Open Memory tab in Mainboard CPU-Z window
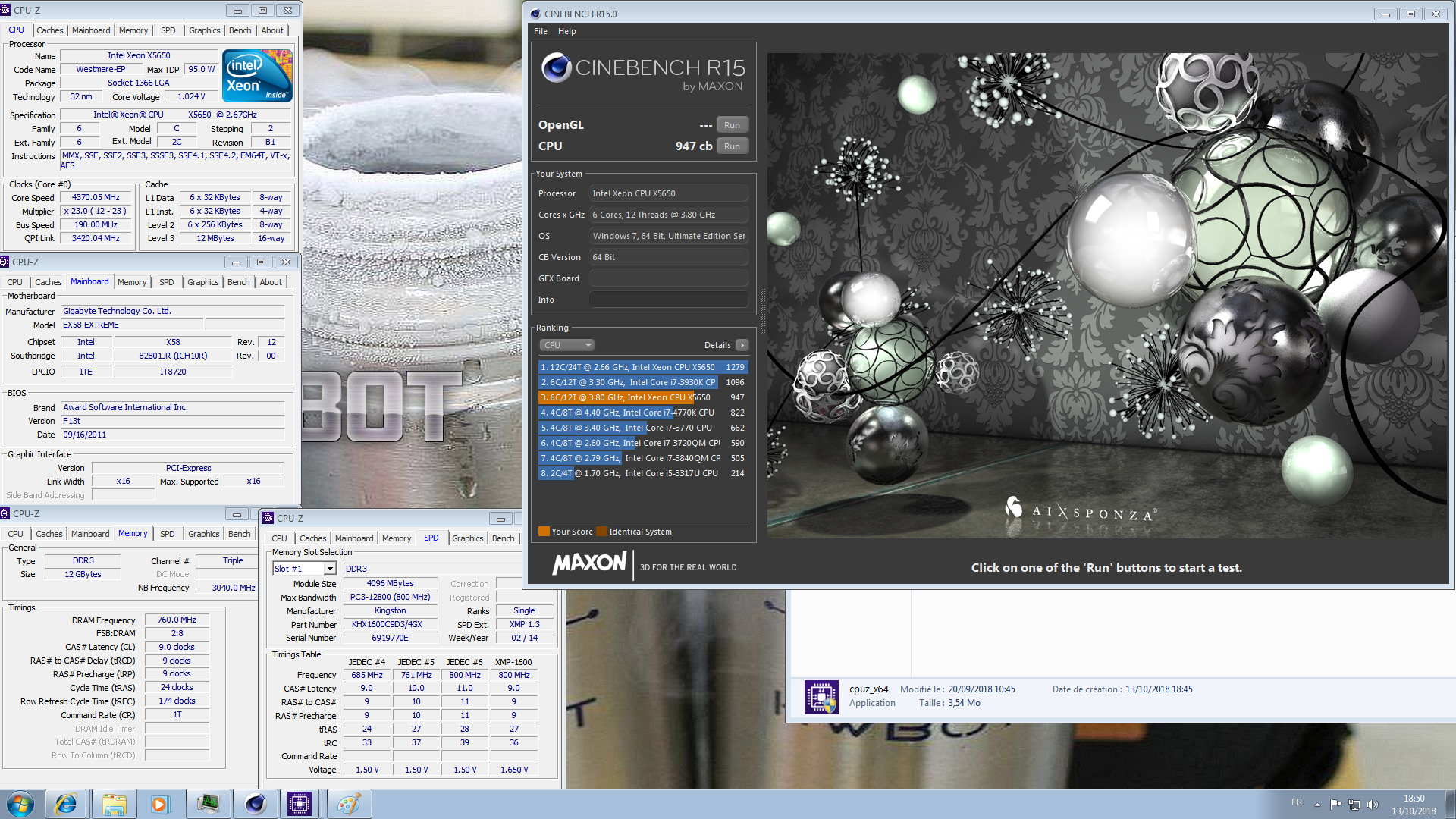The height and width of the screenshot is (819, 1456). click(x=132, y=282)
